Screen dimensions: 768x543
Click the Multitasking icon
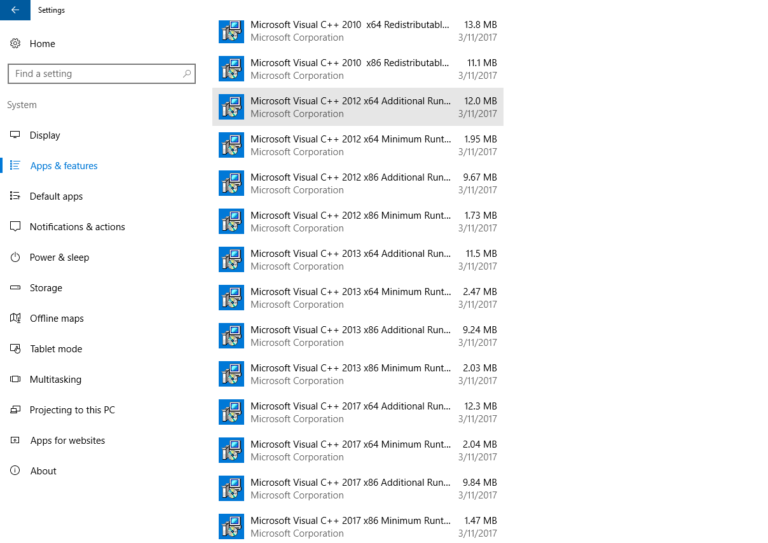[x=15, y=379]
